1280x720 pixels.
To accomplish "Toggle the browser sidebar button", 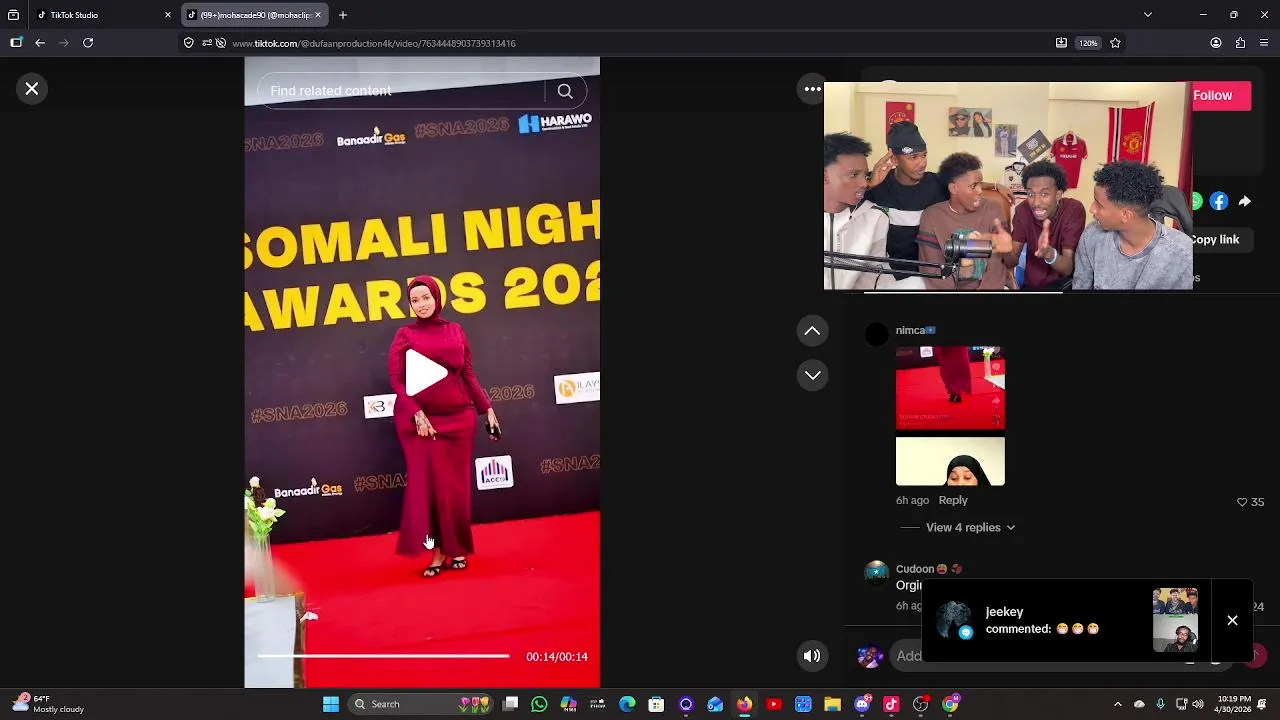I will [16, 43].
